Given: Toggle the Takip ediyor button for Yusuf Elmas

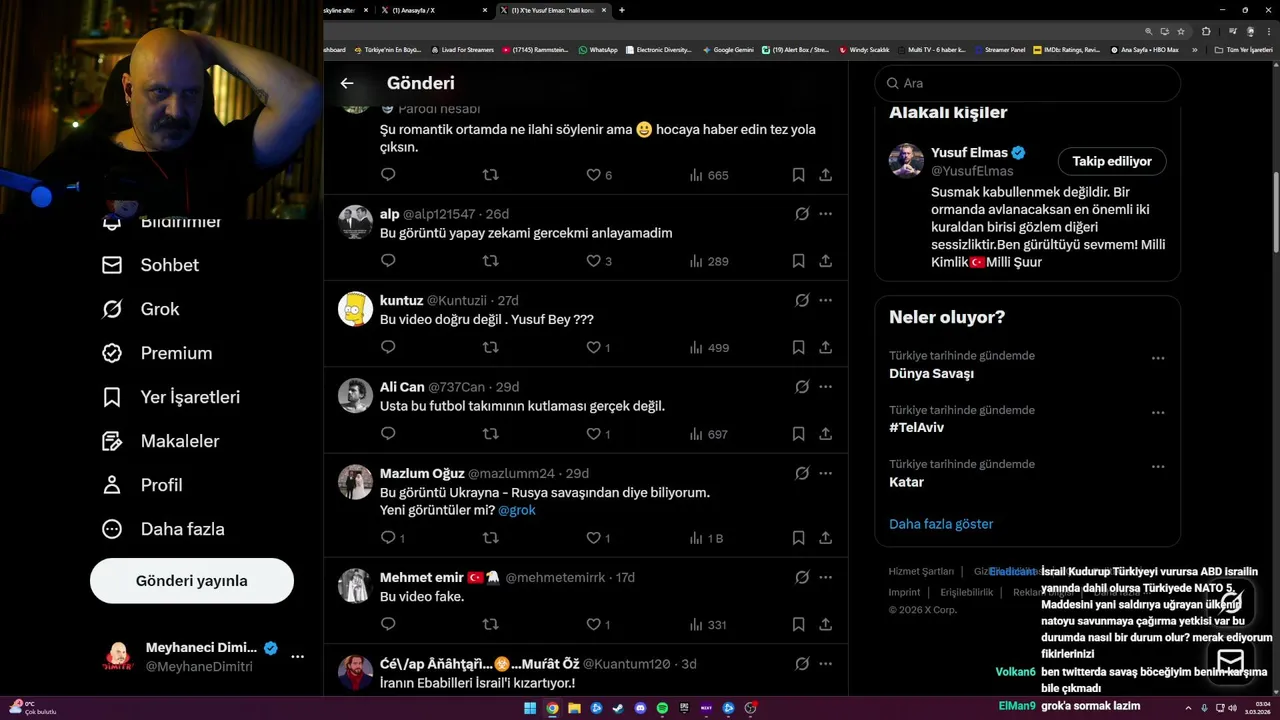Looking at the screenshot, I should click(1112, 161).
